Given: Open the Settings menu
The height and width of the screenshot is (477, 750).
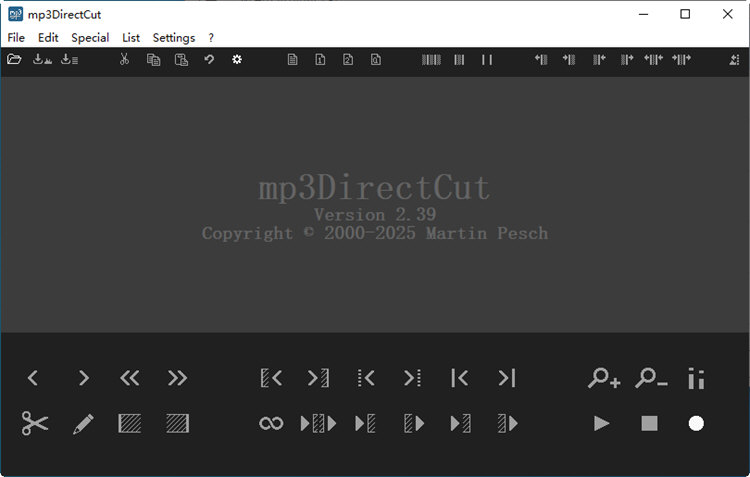Looking at the screenshot, I should (x=174, y=38).
